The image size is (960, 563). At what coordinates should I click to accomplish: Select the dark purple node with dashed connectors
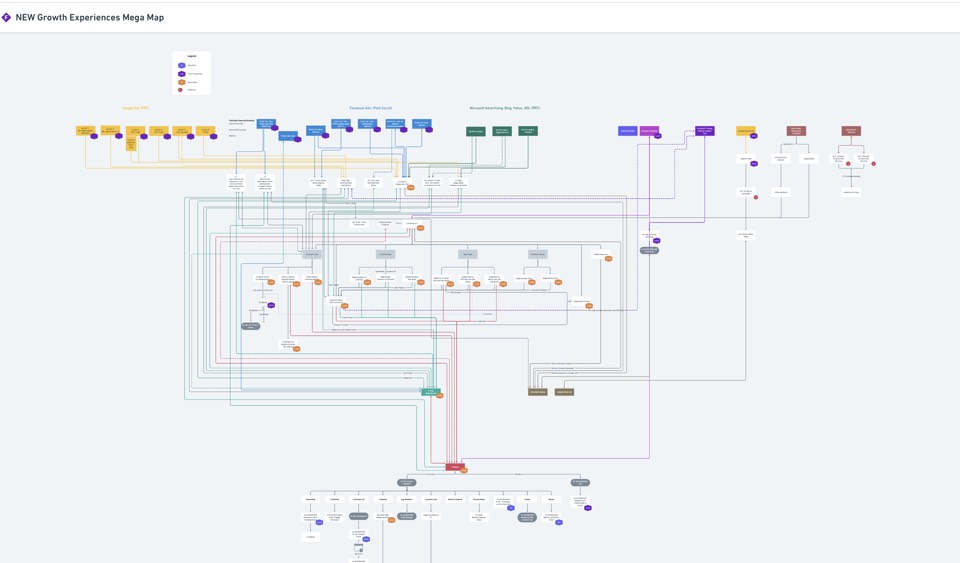705,131
